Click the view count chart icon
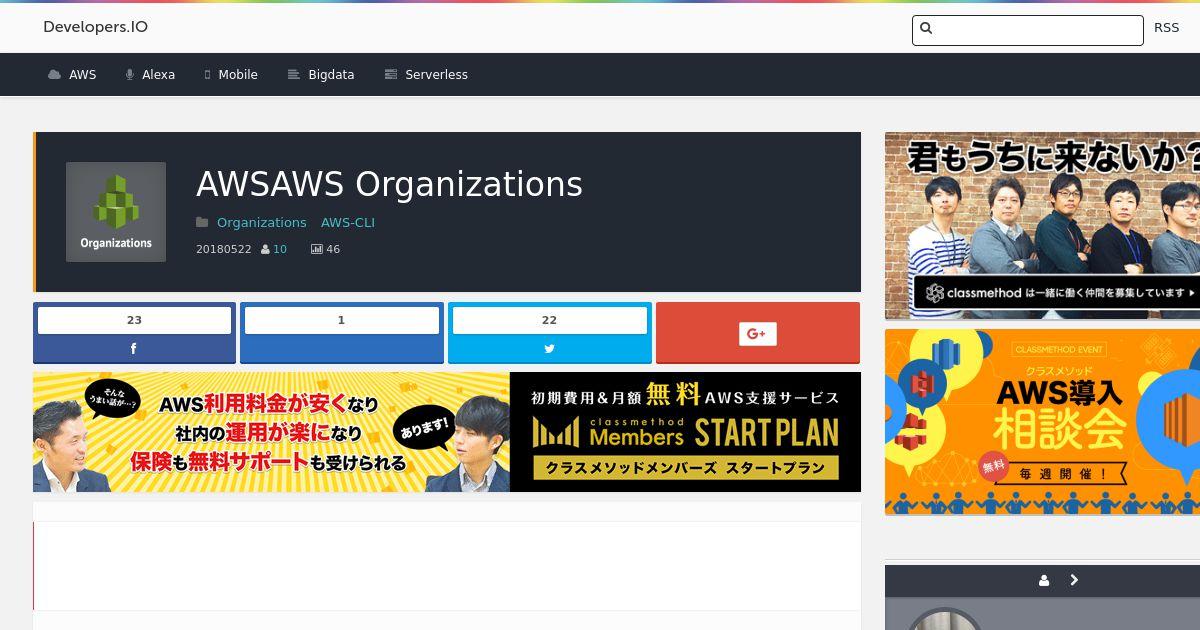The width and height of the screenshot is (1200, 630). pyautogui.click(x=317, y=249)
